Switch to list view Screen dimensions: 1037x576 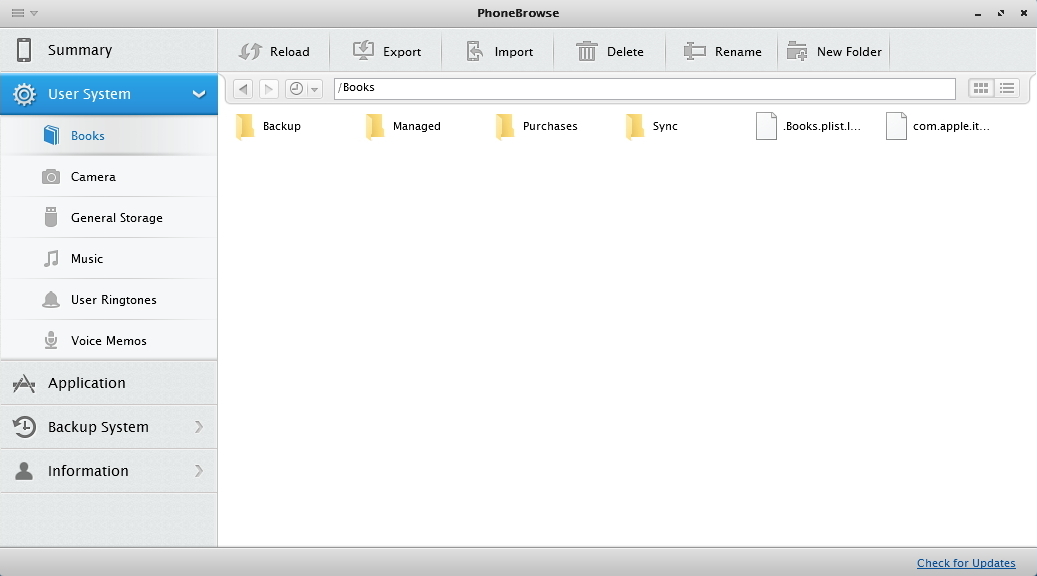point(1006,87)
